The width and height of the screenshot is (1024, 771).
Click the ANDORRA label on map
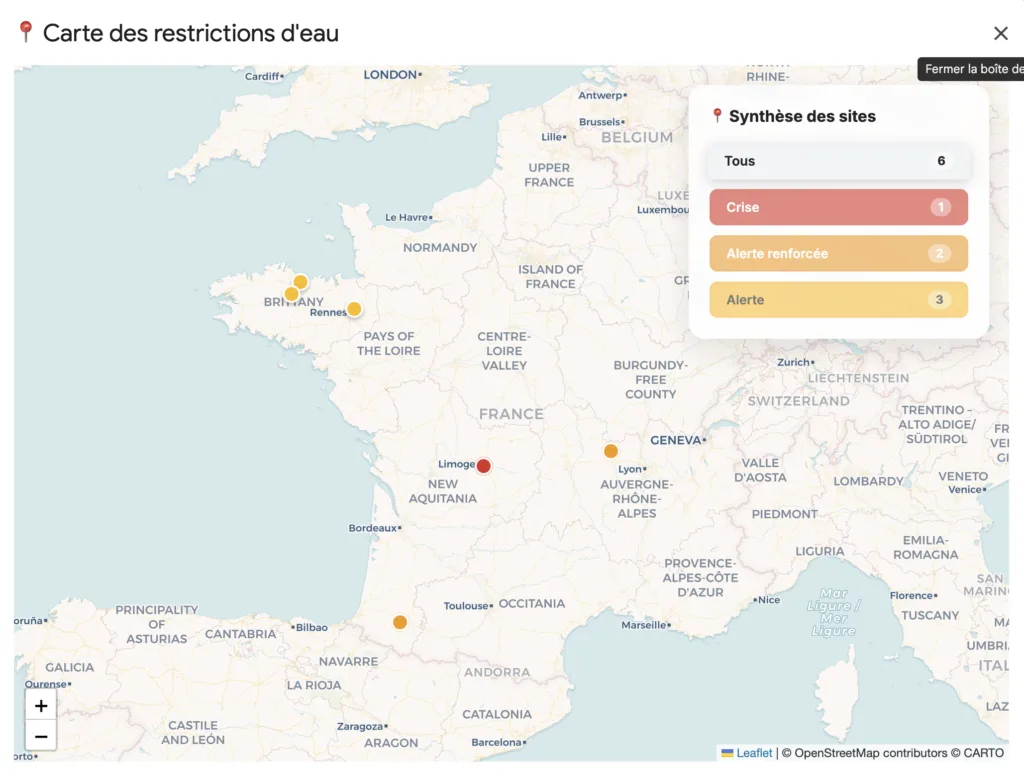point(496,672)
